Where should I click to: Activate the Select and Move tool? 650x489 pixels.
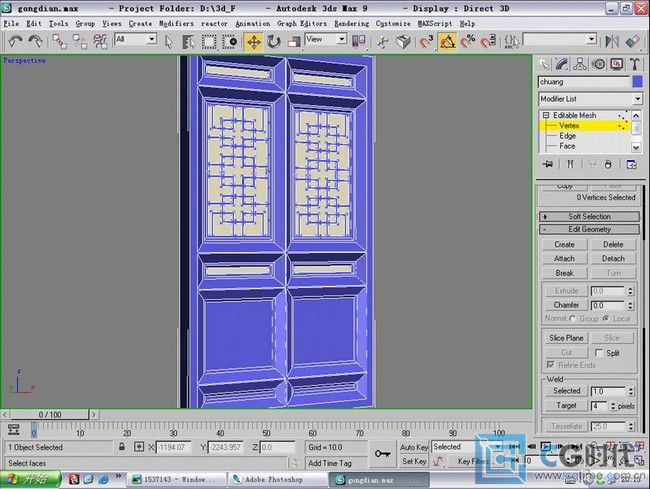coord(253,42)
